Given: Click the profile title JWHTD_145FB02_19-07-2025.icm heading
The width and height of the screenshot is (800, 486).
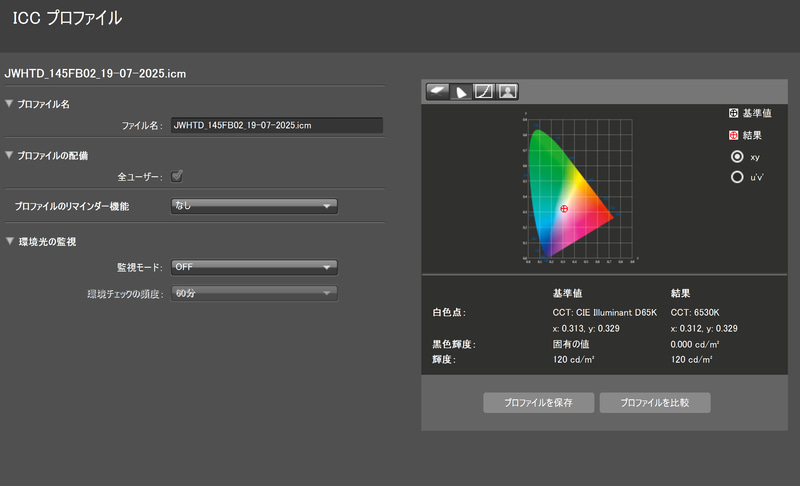Looking at the screenshot, I should [x=95, y=73].
